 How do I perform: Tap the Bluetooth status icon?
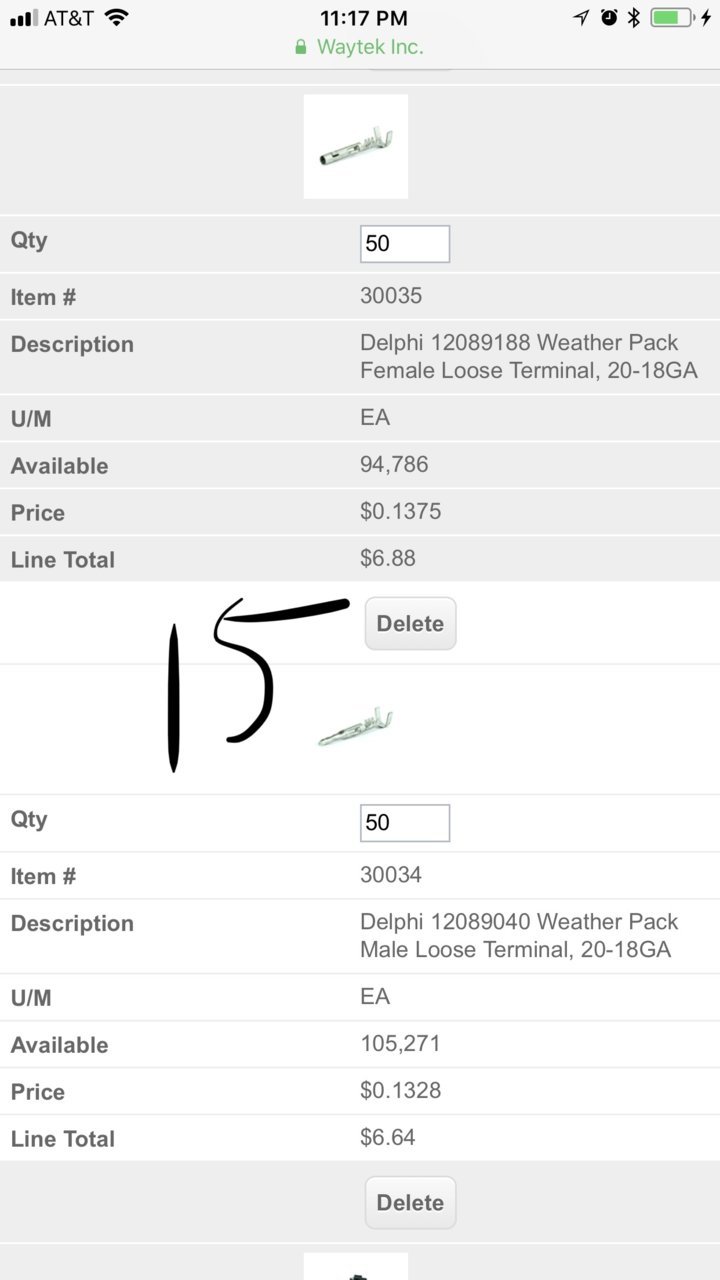[x=633, y=17]
